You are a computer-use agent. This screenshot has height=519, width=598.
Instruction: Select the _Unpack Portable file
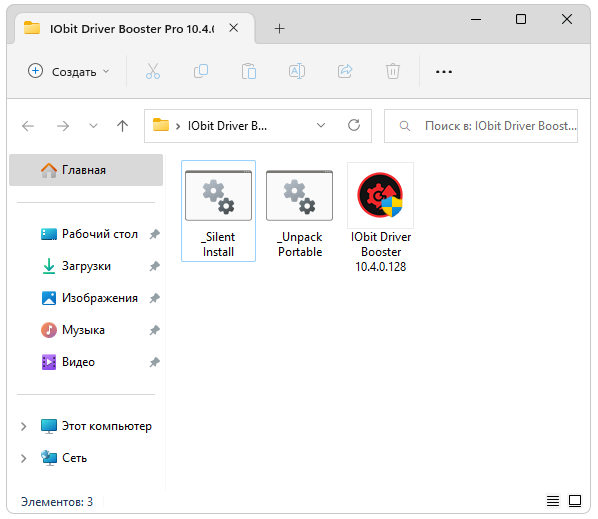tap(300, 214)
